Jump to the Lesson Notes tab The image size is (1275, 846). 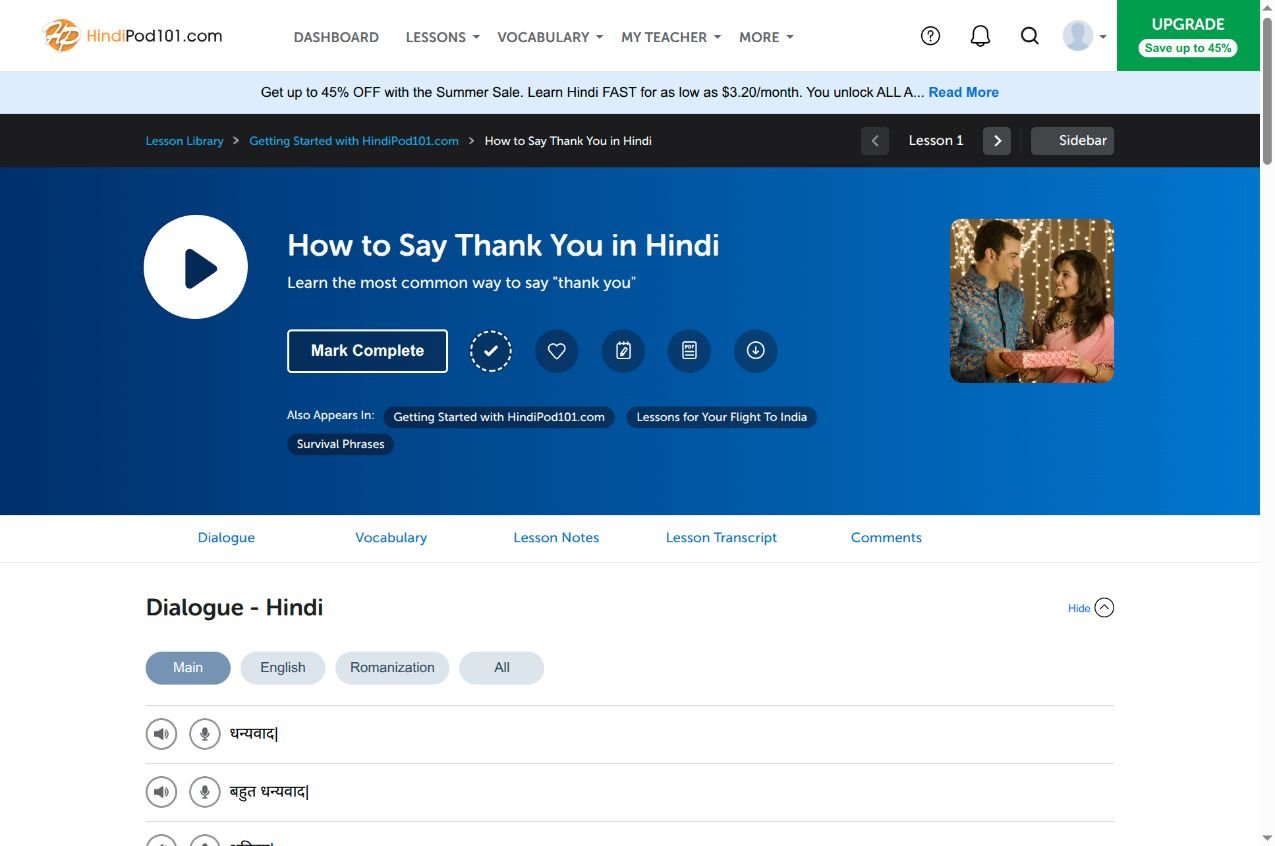[x=556, y=538]
